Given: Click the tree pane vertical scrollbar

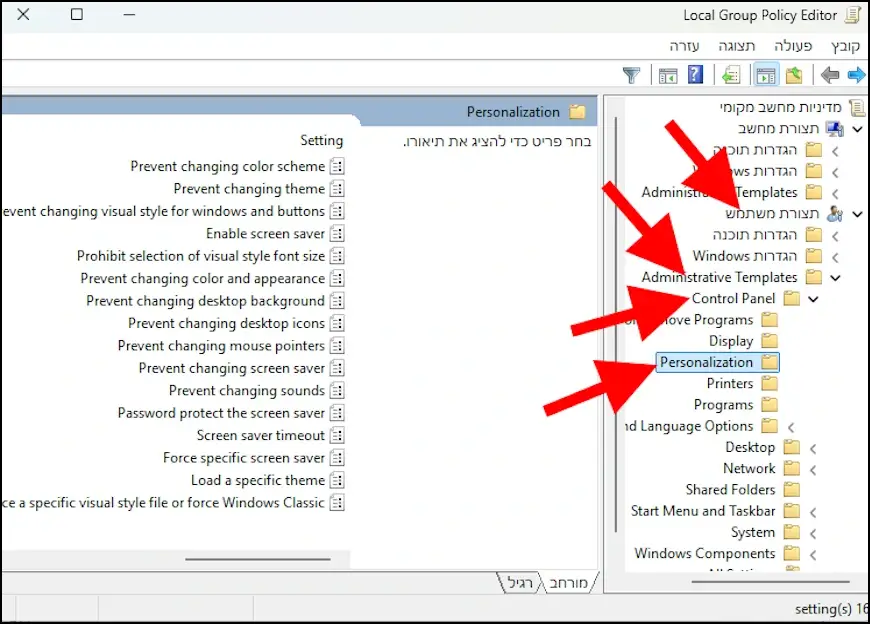Looking at the screenshot, I should pyautogui.click(x=616, y=324).
